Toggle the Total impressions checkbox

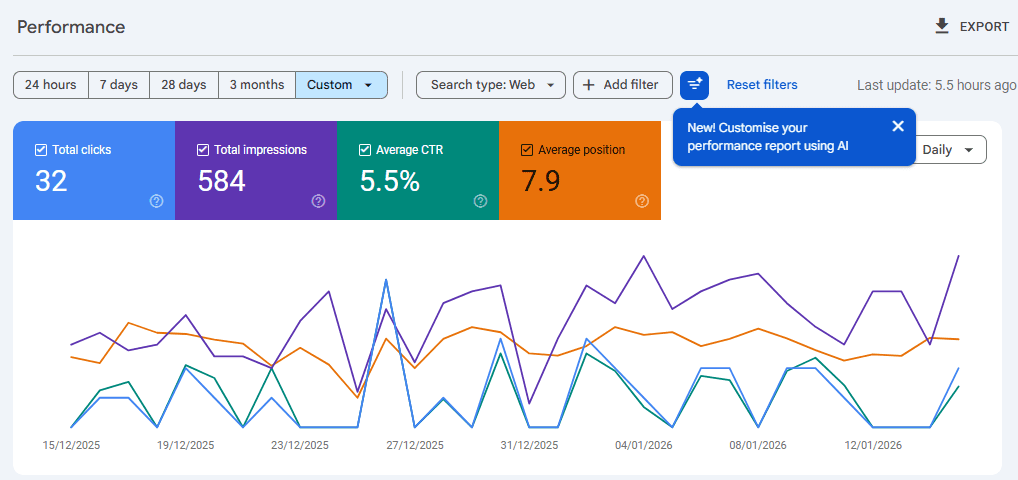[x=203, y=150]
